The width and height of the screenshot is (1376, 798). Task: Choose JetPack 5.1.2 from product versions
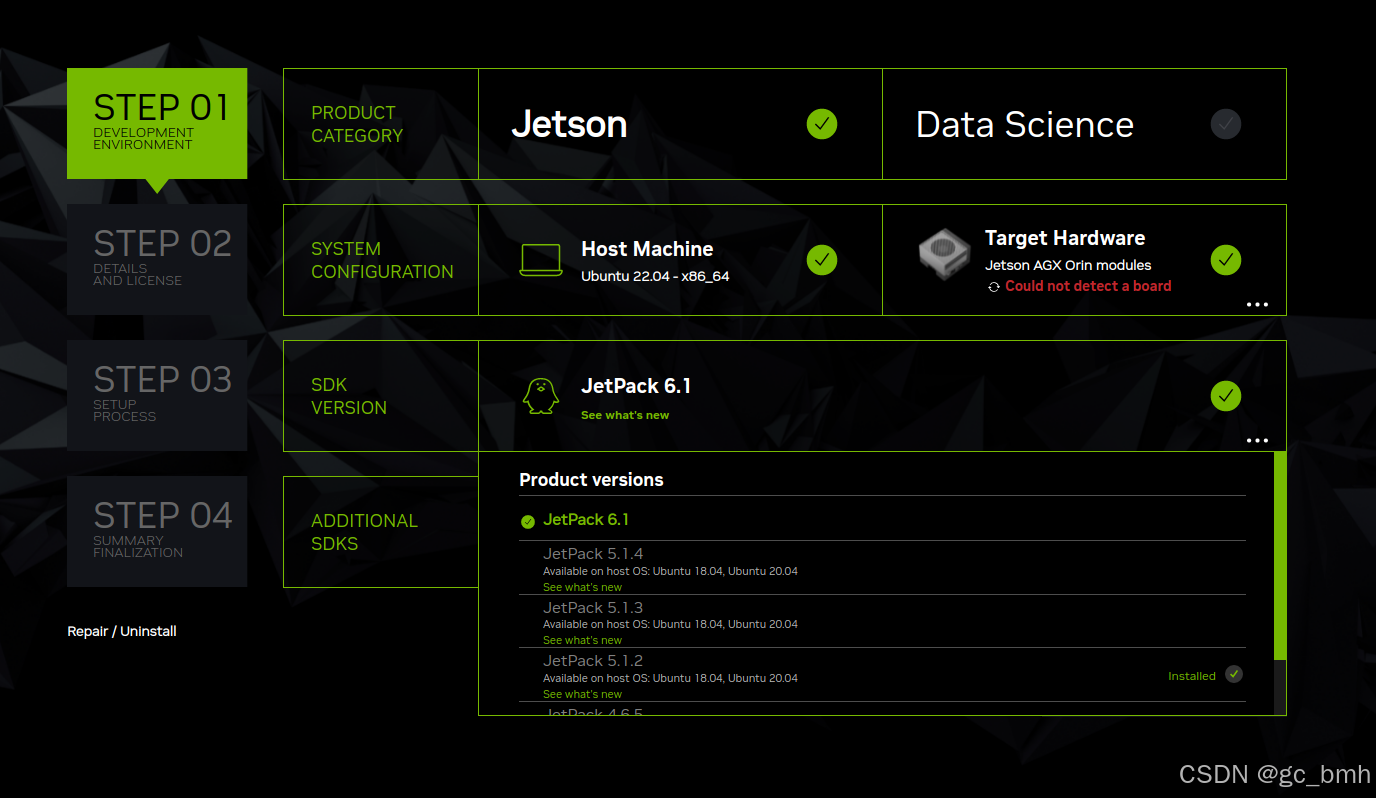tap(593, 661)
